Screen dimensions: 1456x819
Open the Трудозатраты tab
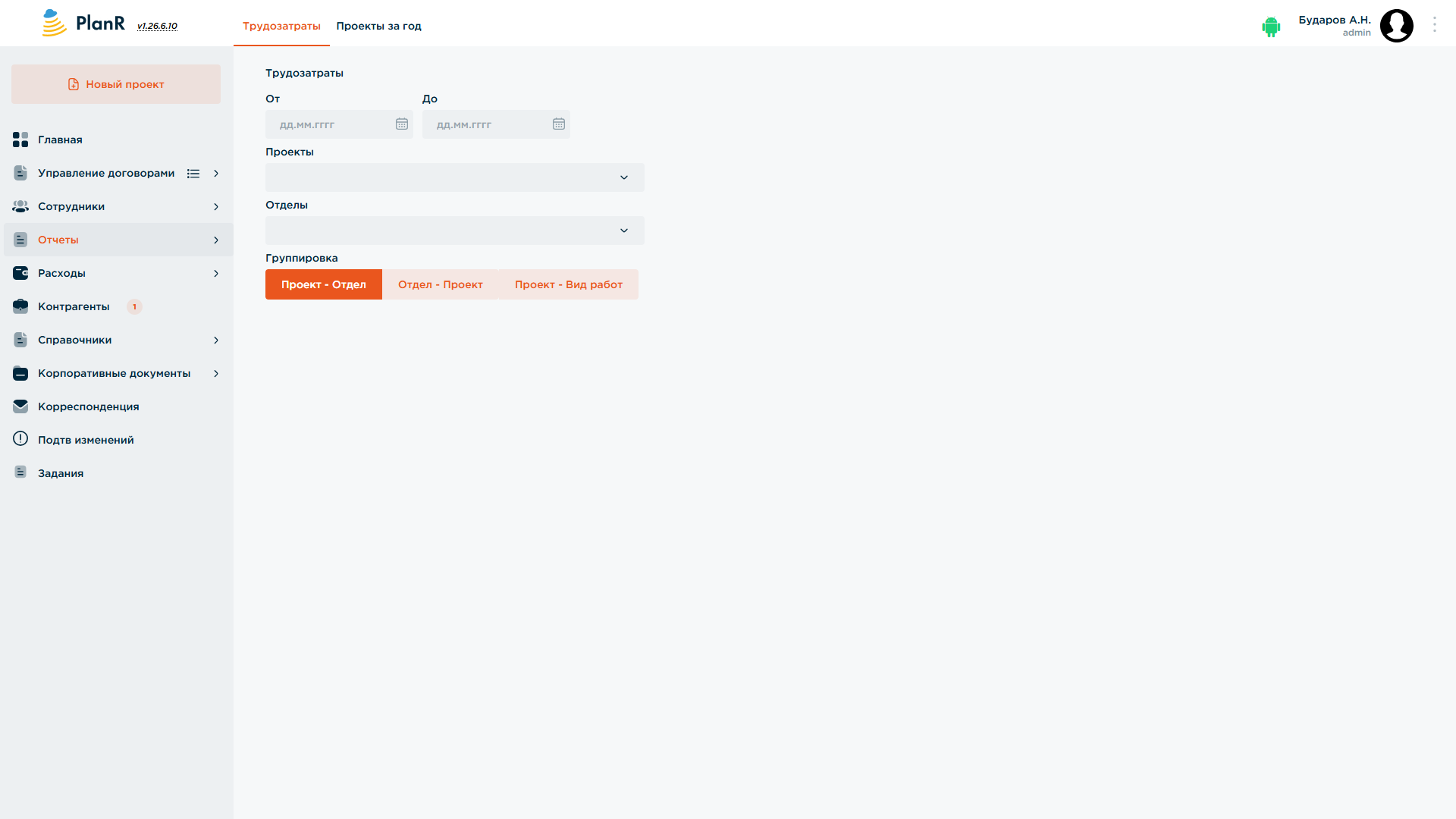281,26
